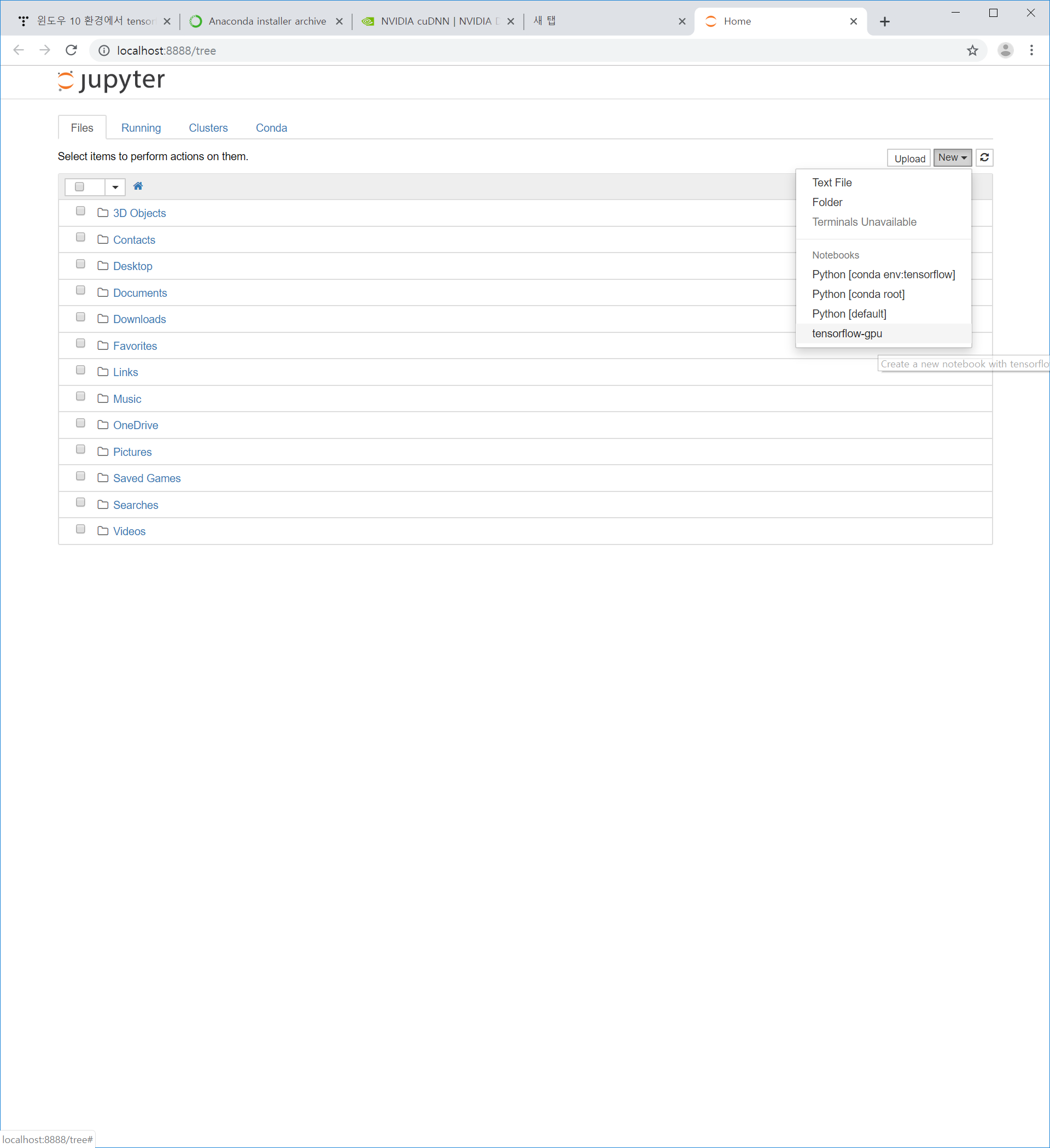
Task: Open a new browser tab
Action: [884, 22]
